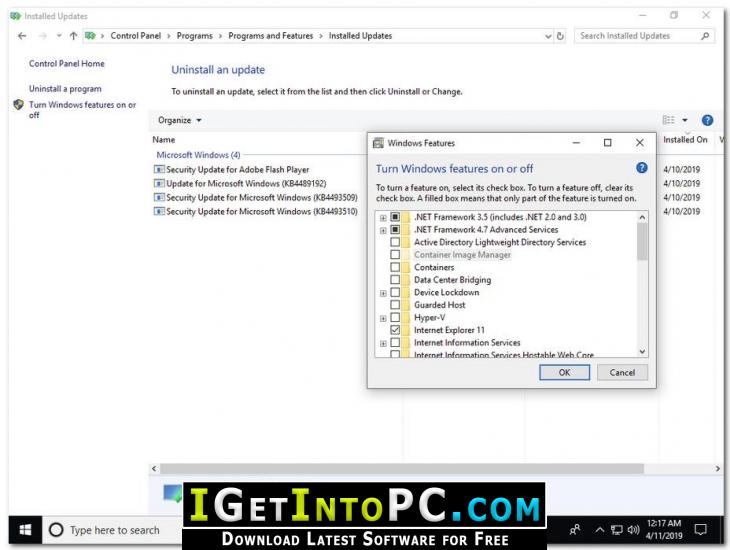The image size is (730, 550).
Task: Open the Action Center notification icon
Action: (x=700, y=529)
